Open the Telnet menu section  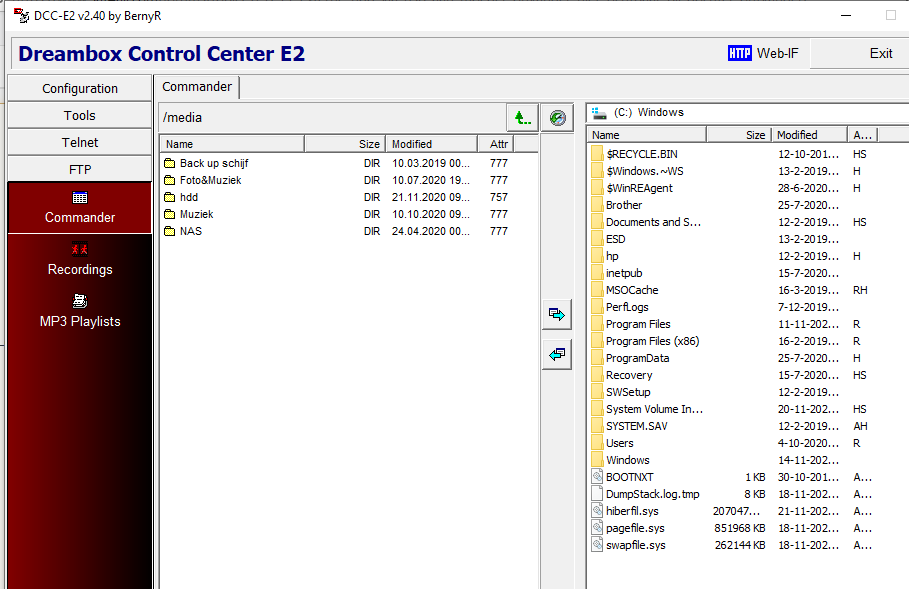(x=80, y=142)
